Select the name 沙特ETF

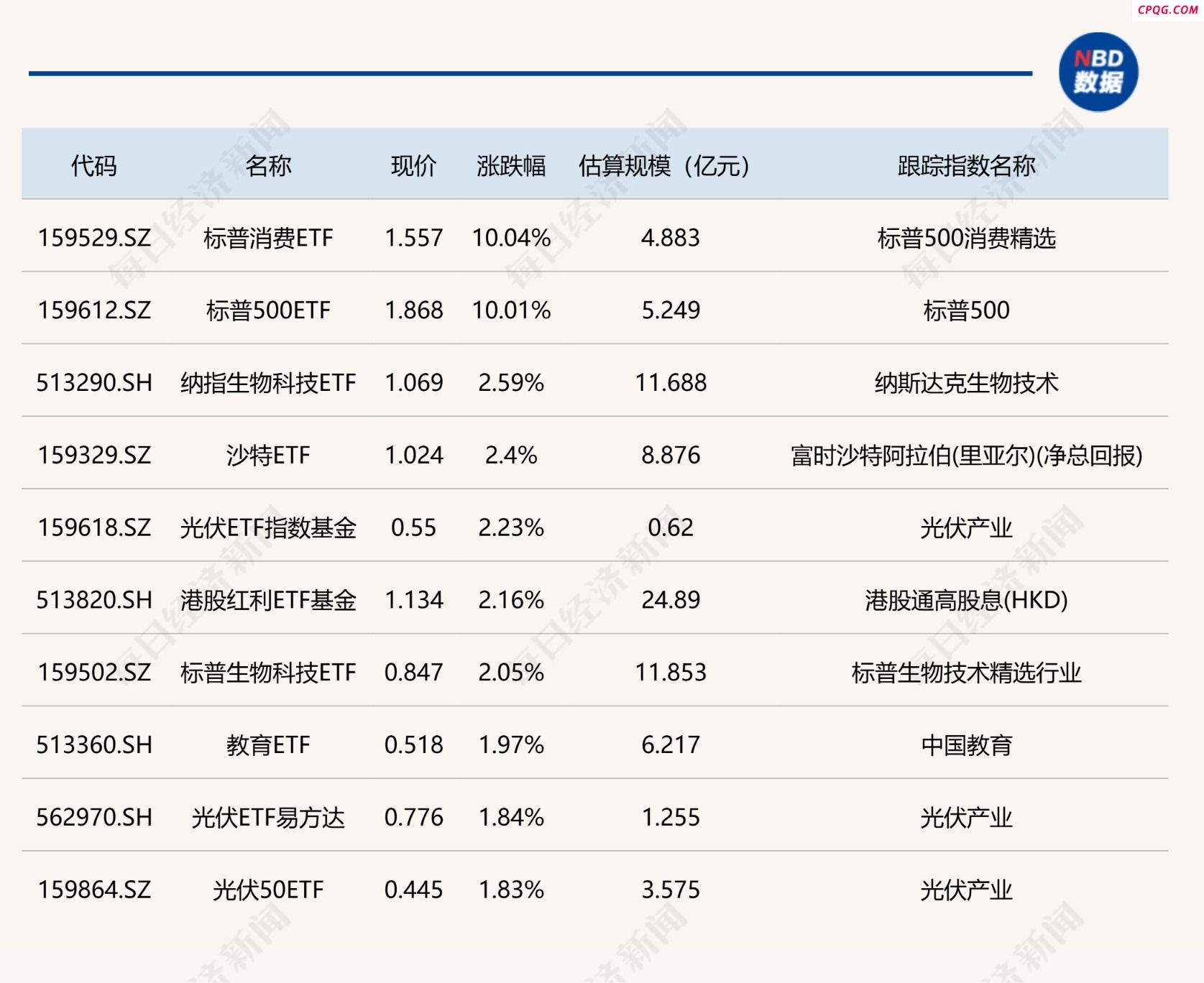tap(268, 456)
